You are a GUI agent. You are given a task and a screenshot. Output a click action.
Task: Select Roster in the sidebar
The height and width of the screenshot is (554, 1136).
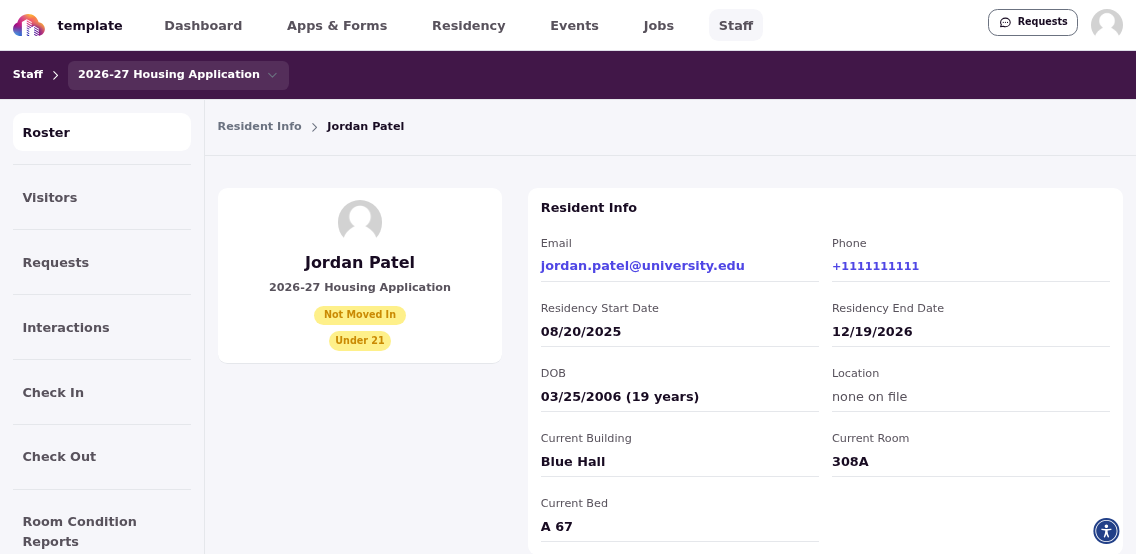pos(102,133)
